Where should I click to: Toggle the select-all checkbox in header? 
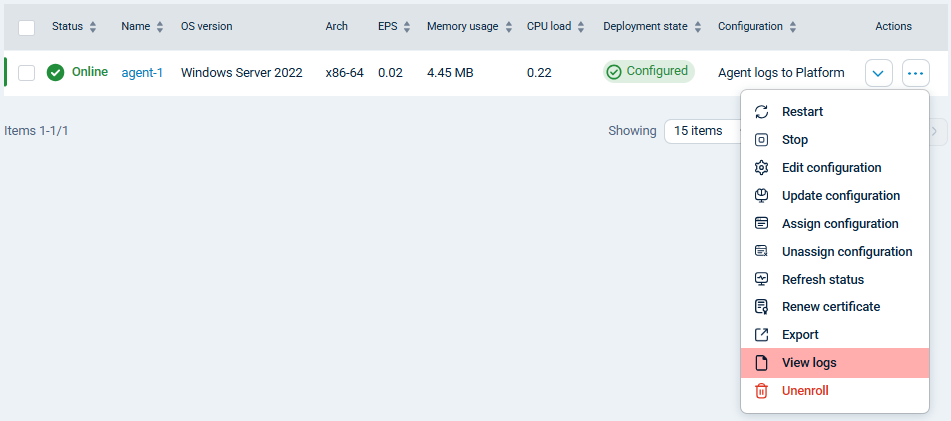27,27
